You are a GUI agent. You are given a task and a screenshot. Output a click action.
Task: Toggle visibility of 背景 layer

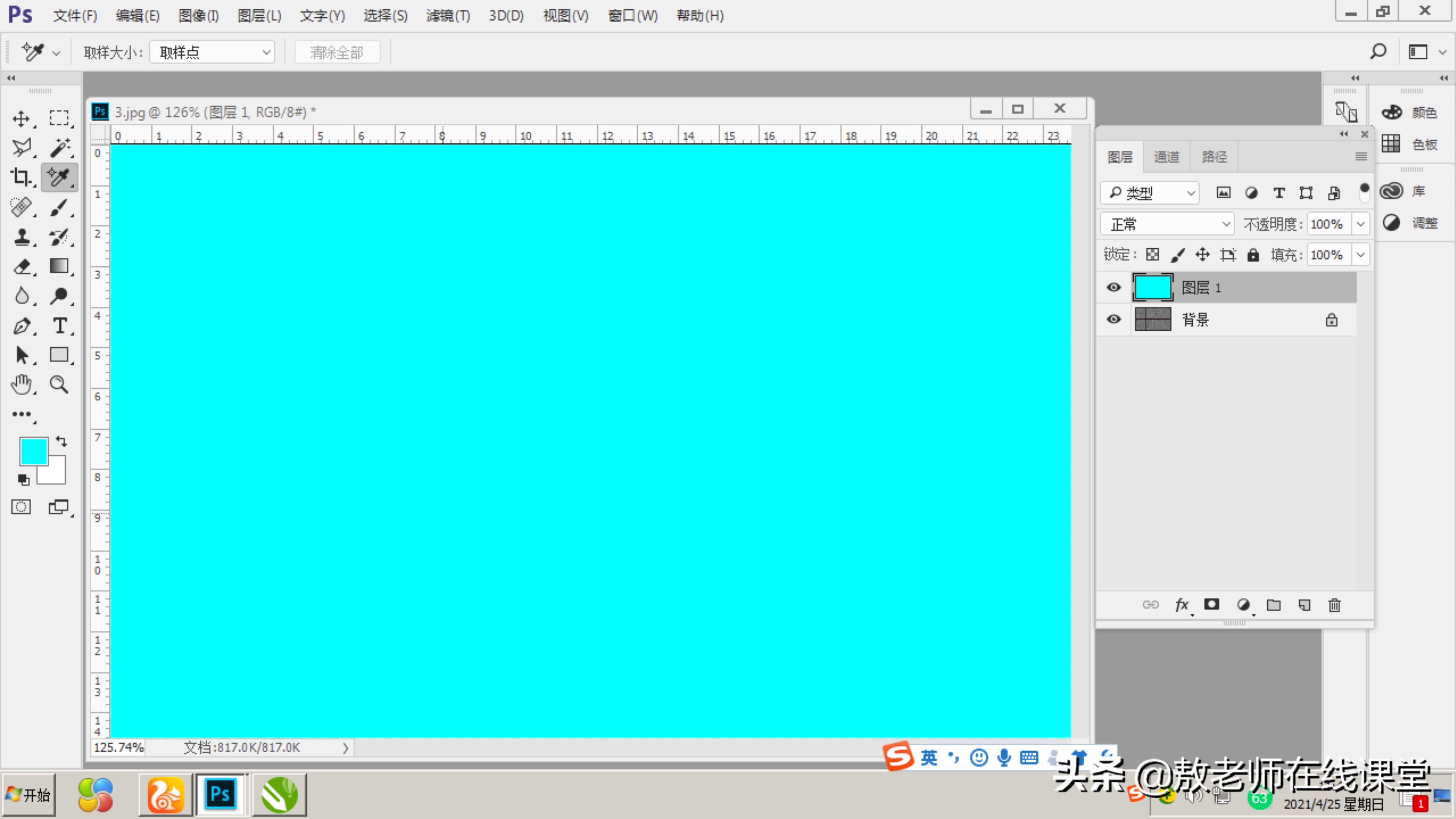point(1113,319)
